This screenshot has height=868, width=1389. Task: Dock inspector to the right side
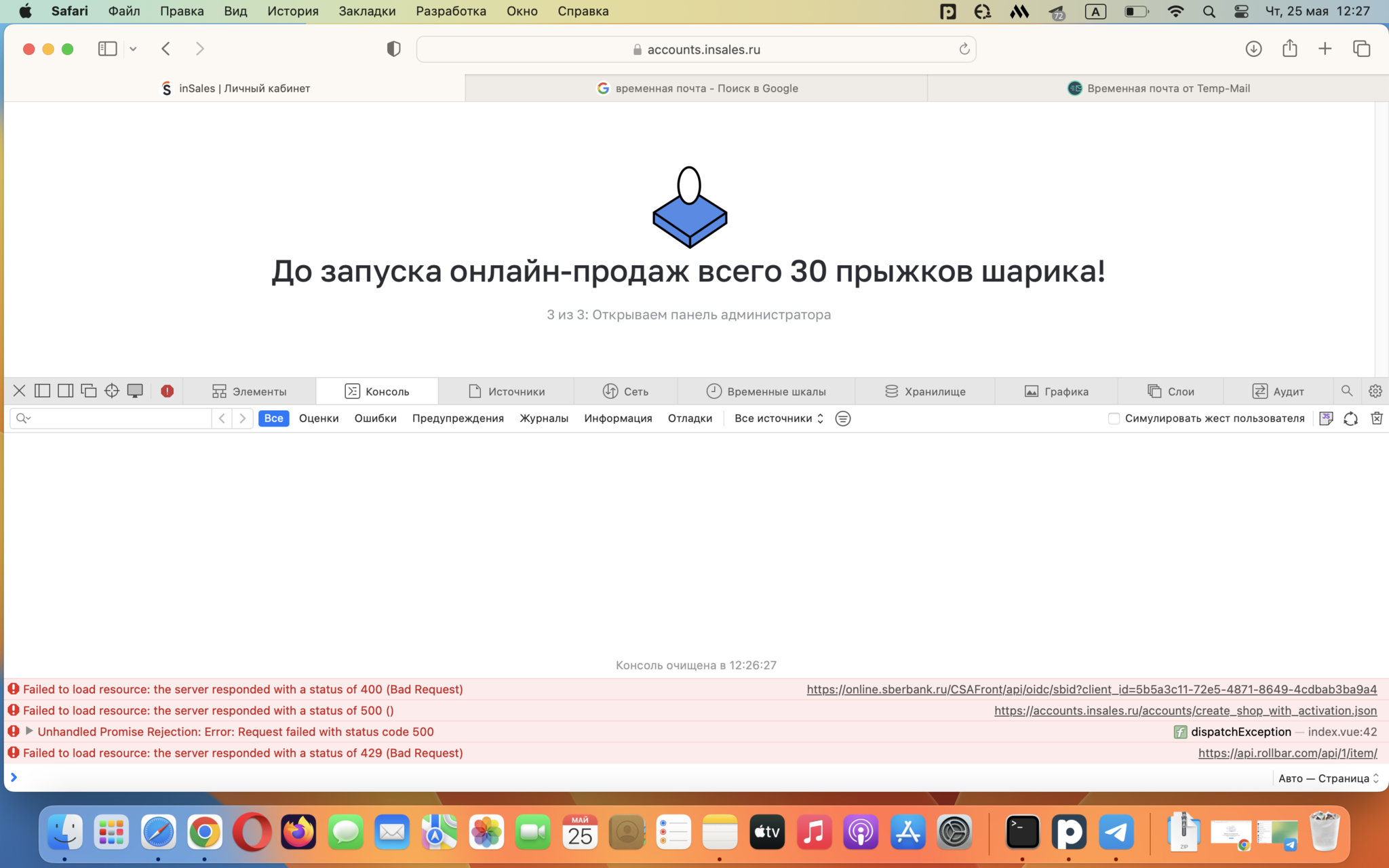[x=65, y=391]
